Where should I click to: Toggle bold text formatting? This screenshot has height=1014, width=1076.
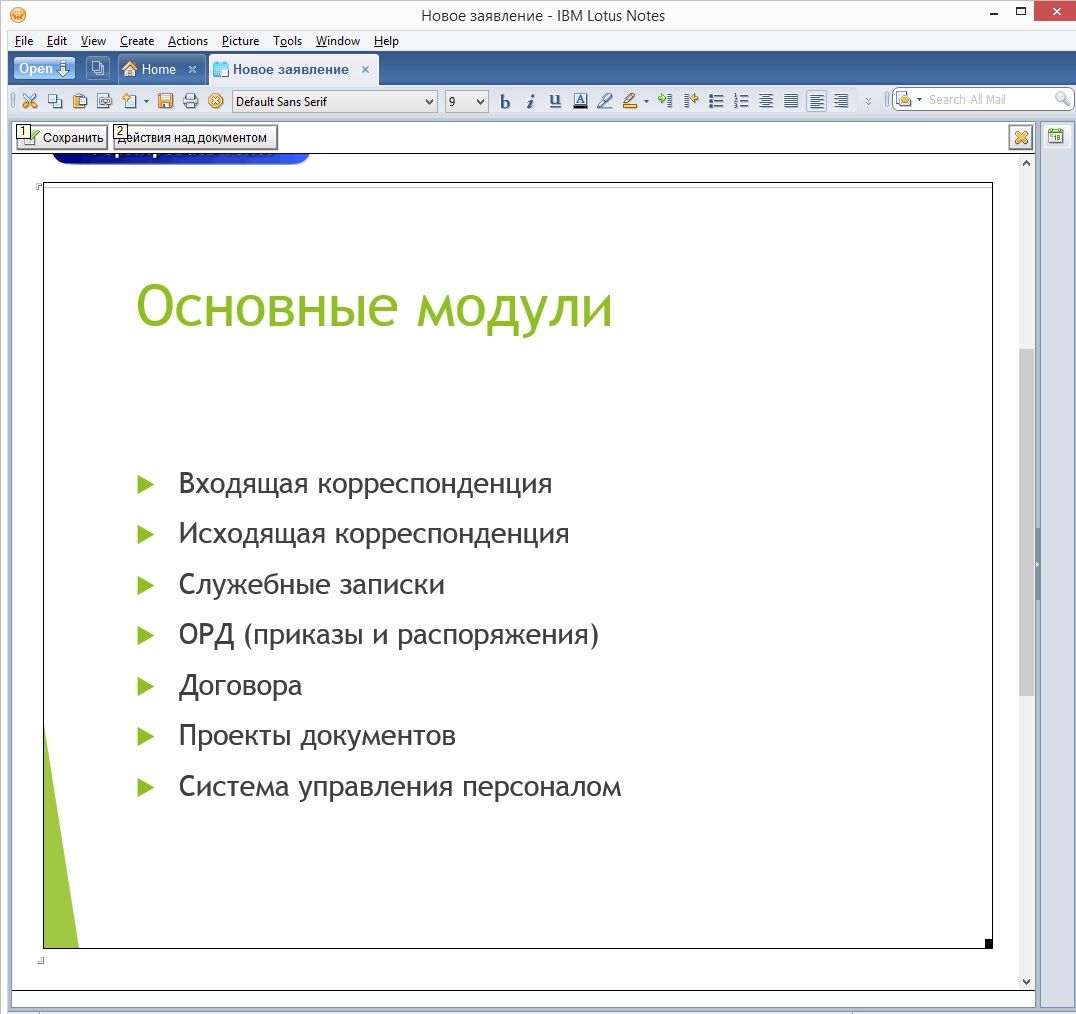(505, 101)
